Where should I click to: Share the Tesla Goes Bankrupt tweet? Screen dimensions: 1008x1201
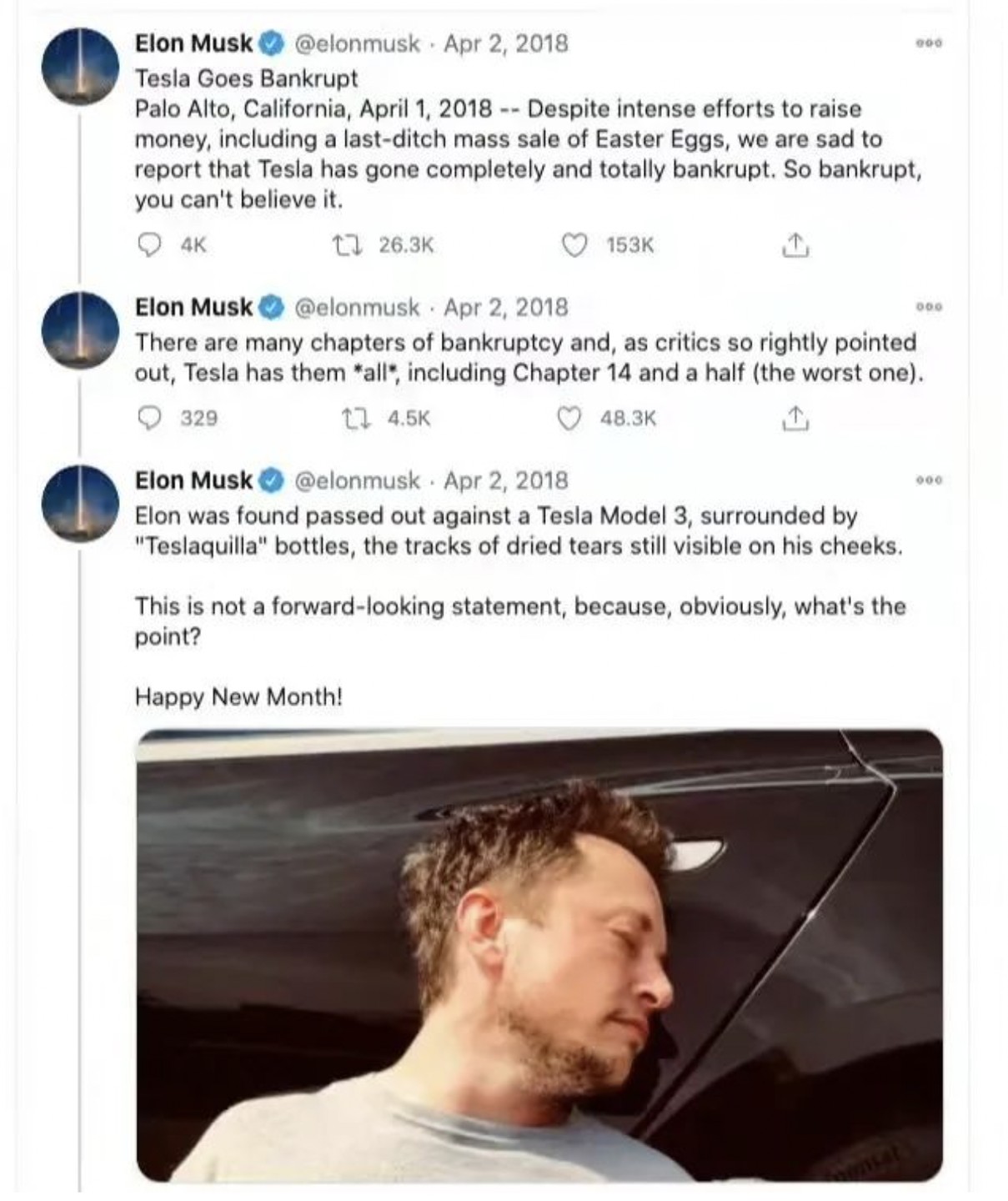(795, 245)
